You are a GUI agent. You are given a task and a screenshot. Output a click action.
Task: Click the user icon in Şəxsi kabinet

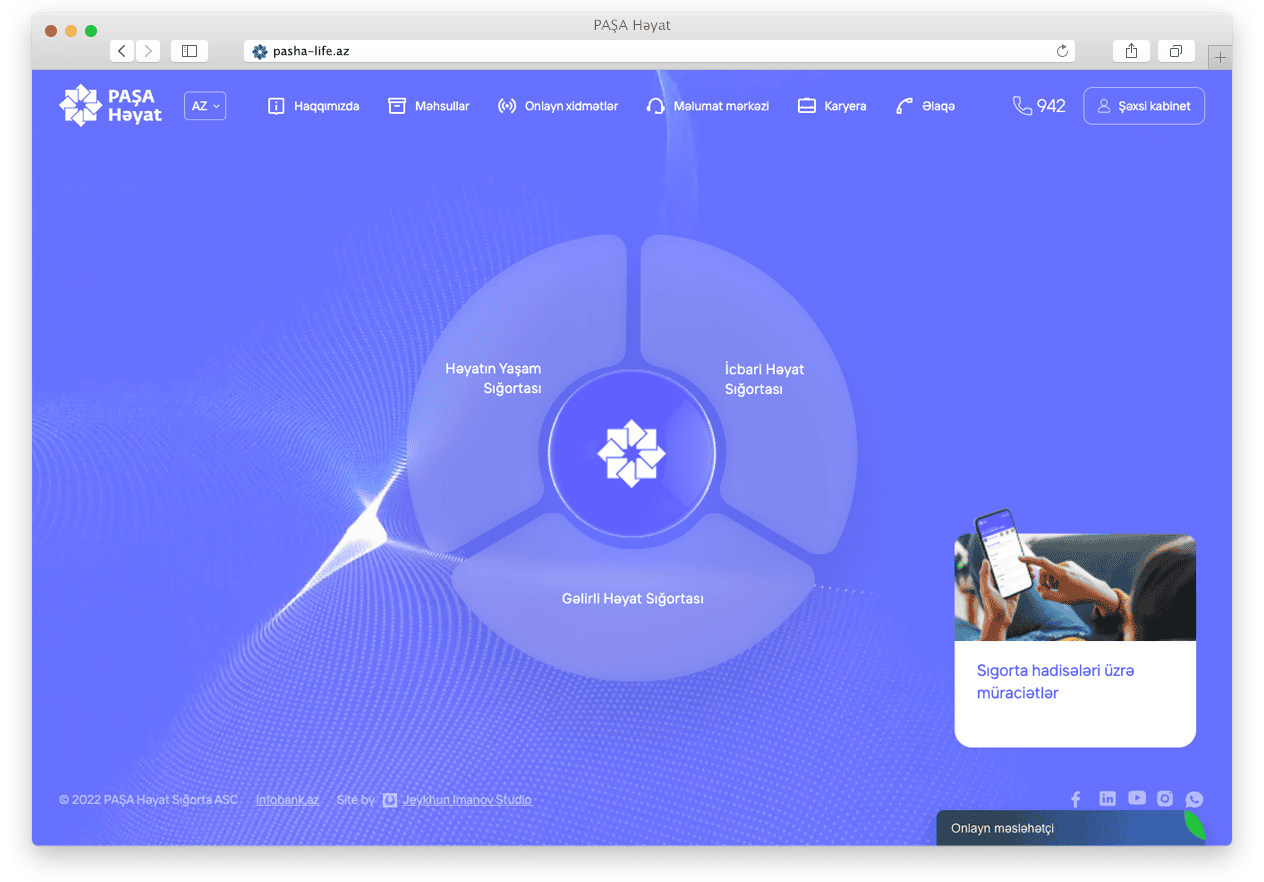point(1105,106)
